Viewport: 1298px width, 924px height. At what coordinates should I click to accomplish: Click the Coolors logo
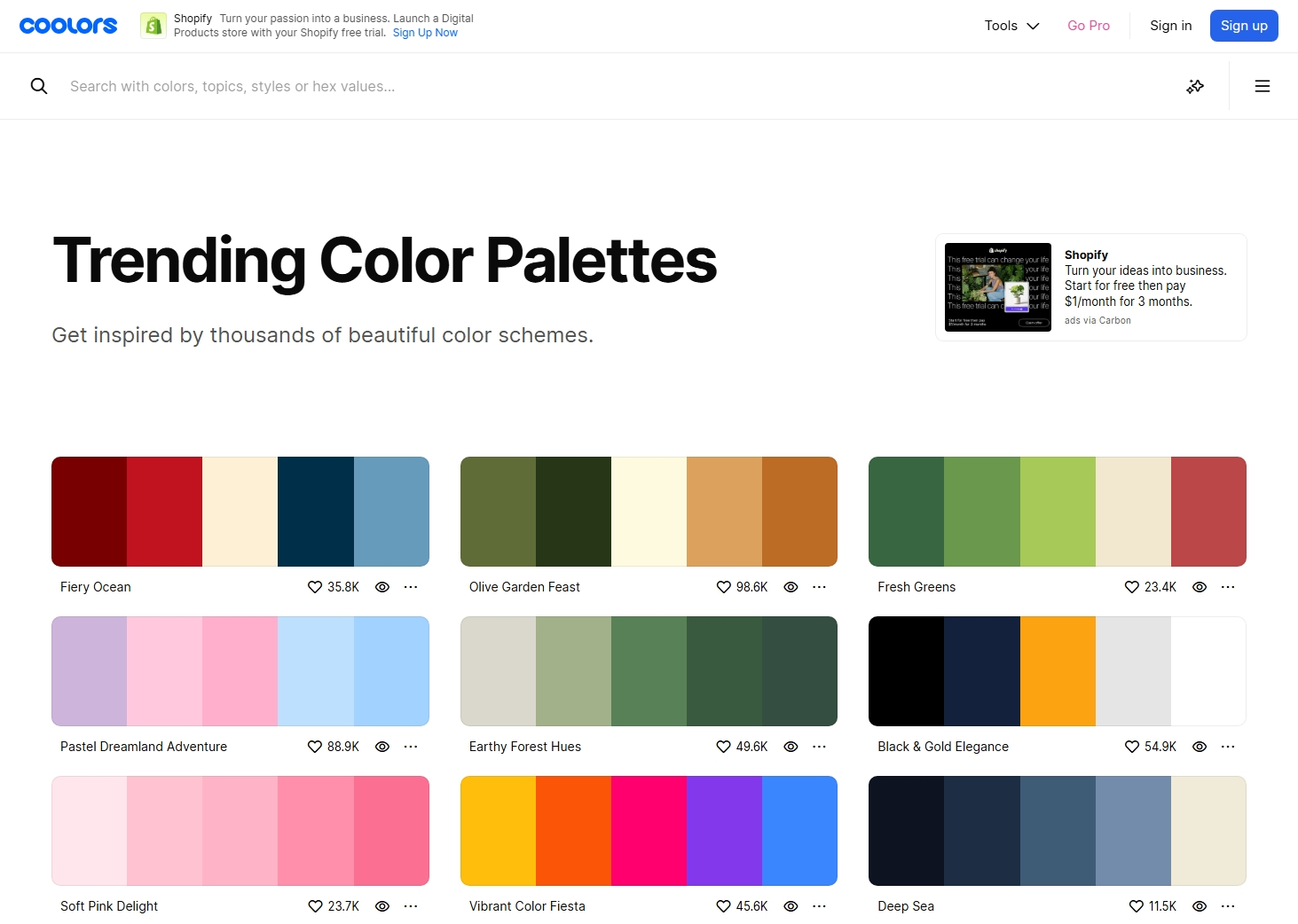(68, 26)
